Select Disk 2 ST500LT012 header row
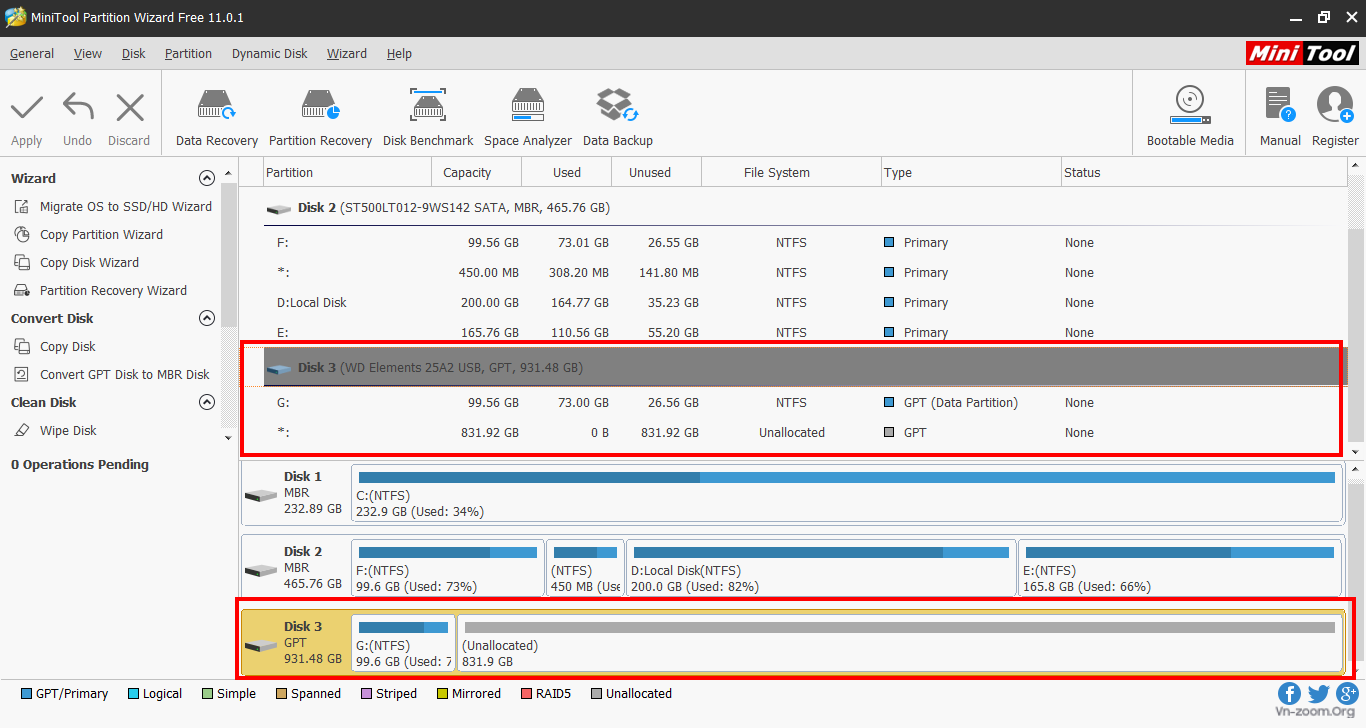The height and width of the screenshot is (728, 1366). click(805, 208)
